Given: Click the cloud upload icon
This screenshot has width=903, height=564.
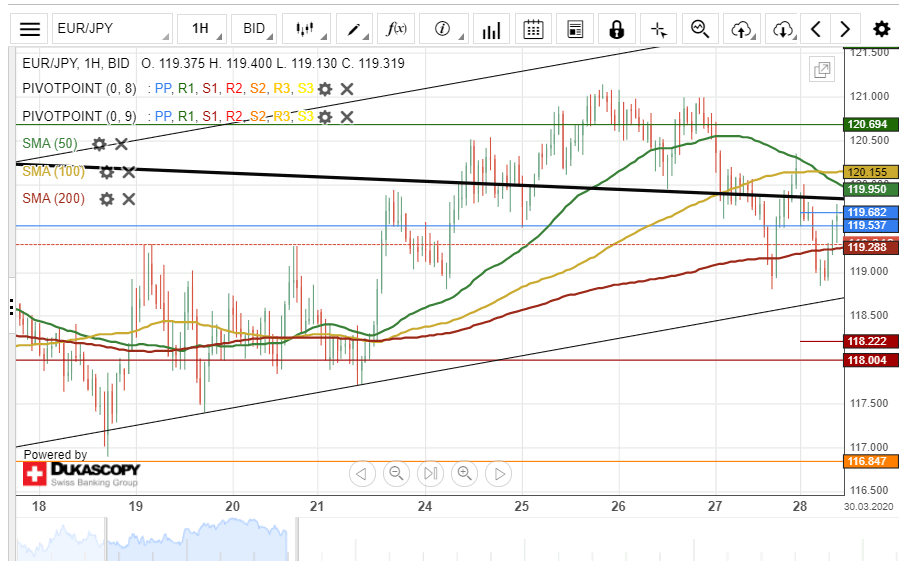Looking at the screenshot, I should click(741, 29).
